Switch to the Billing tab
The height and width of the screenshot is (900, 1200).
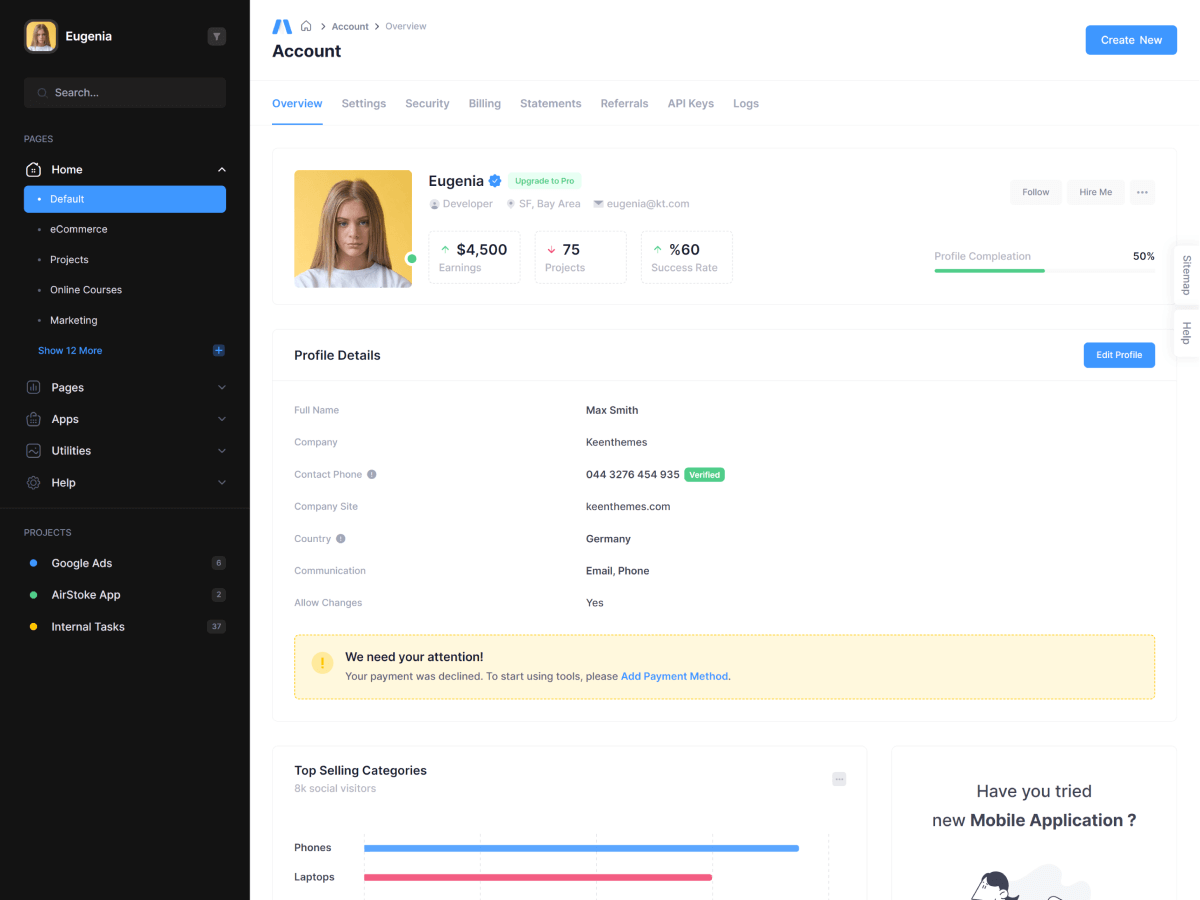[484, 104]
